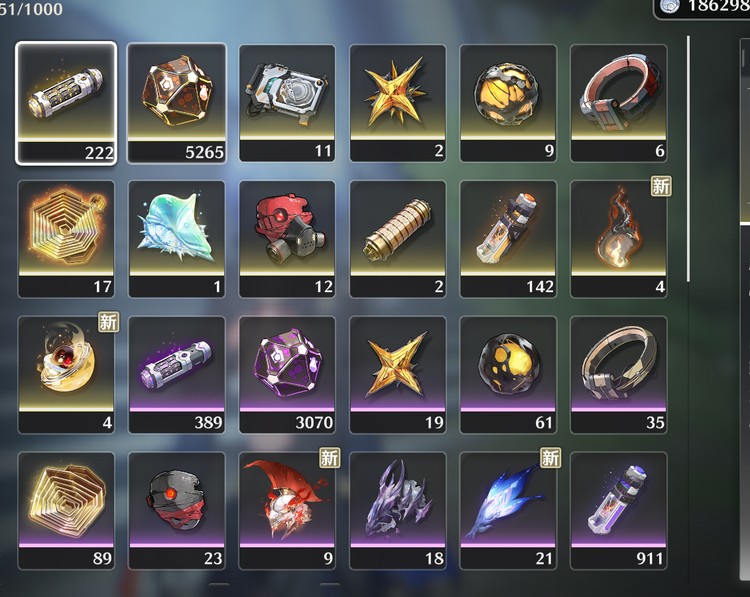This screenshot has height=597, width=750.
Task: Choose the blue feather flame item with count 21
Action: click(x=508, y=511)
